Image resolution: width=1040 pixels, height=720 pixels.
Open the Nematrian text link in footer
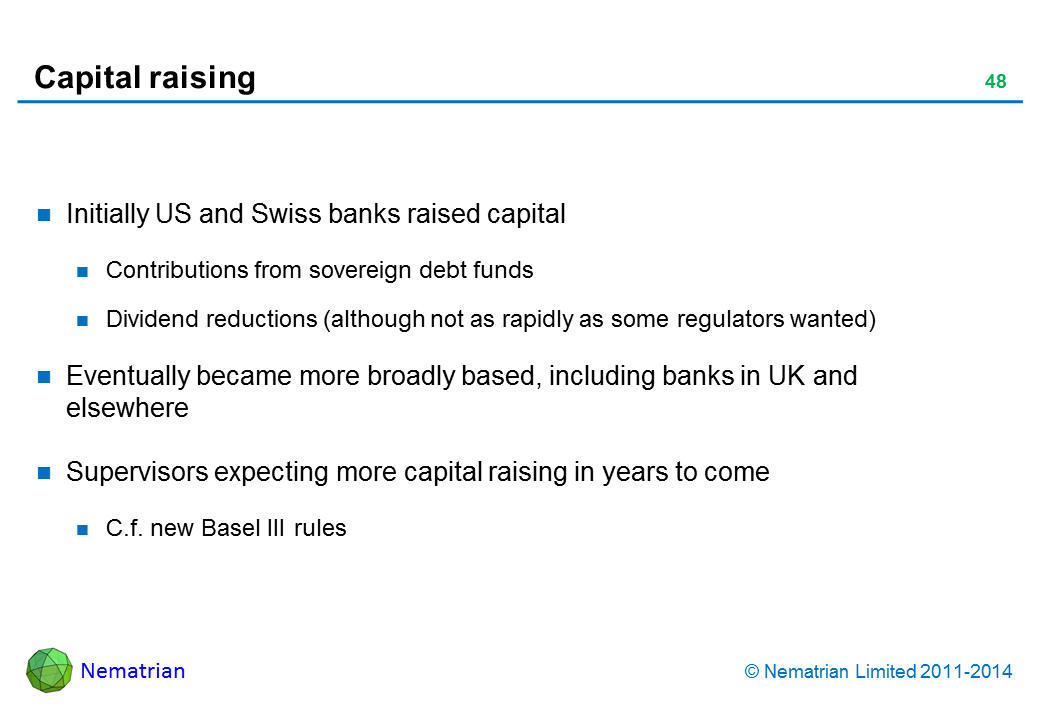[133, 671]
